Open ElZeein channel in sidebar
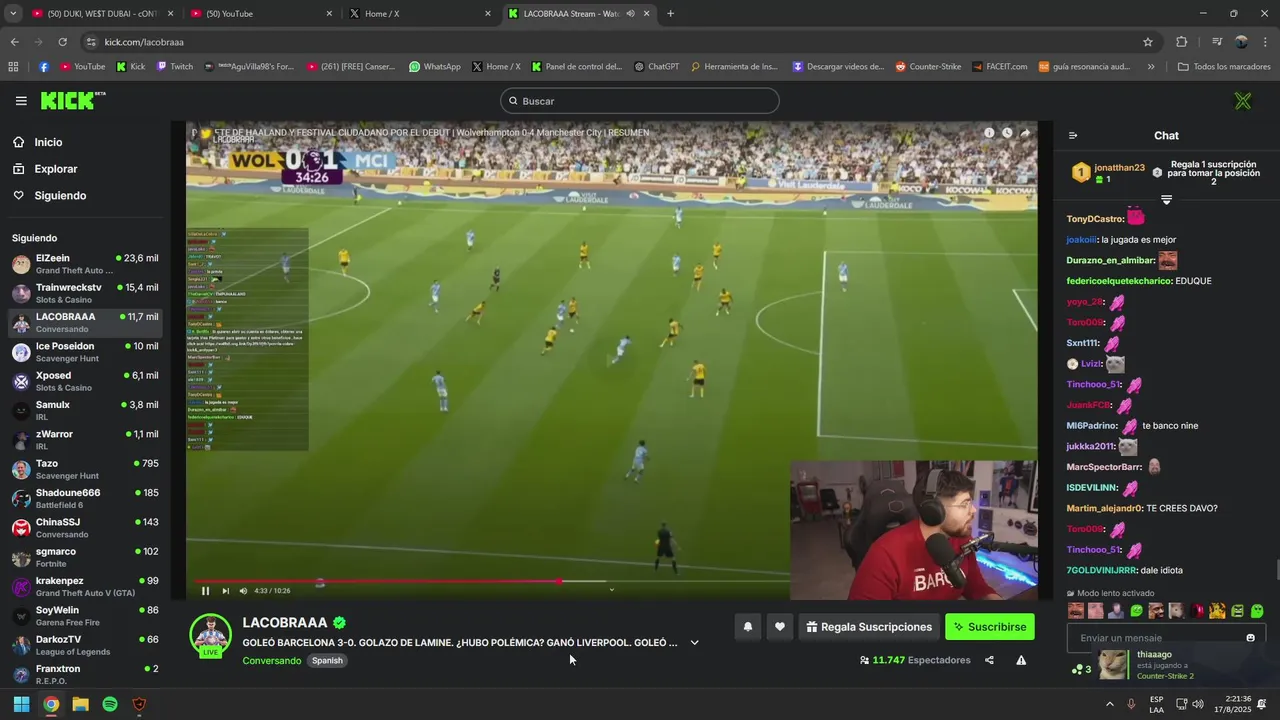1280x720 pixels. [x=85, y=264]
